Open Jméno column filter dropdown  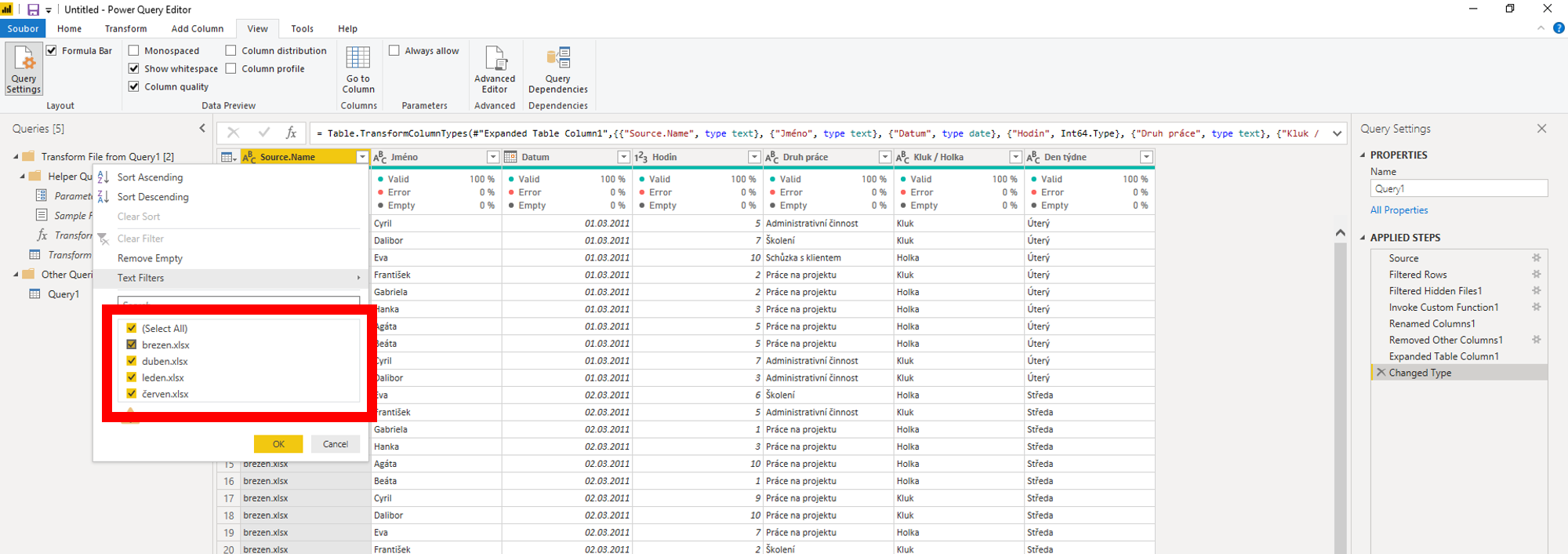(493, 157)
